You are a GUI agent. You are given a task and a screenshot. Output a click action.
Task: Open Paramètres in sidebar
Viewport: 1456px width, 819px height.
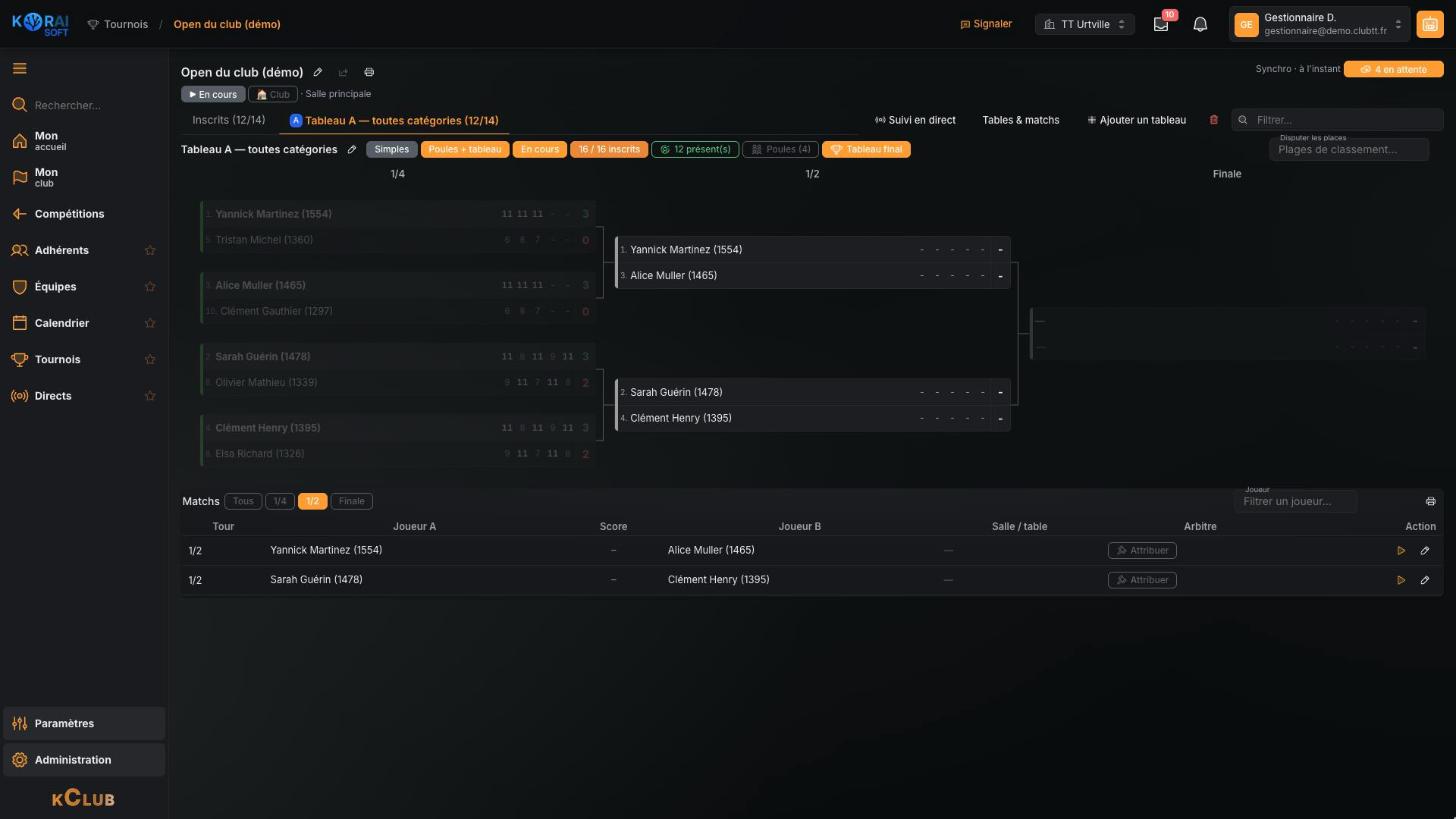click(x=84, y=724)
